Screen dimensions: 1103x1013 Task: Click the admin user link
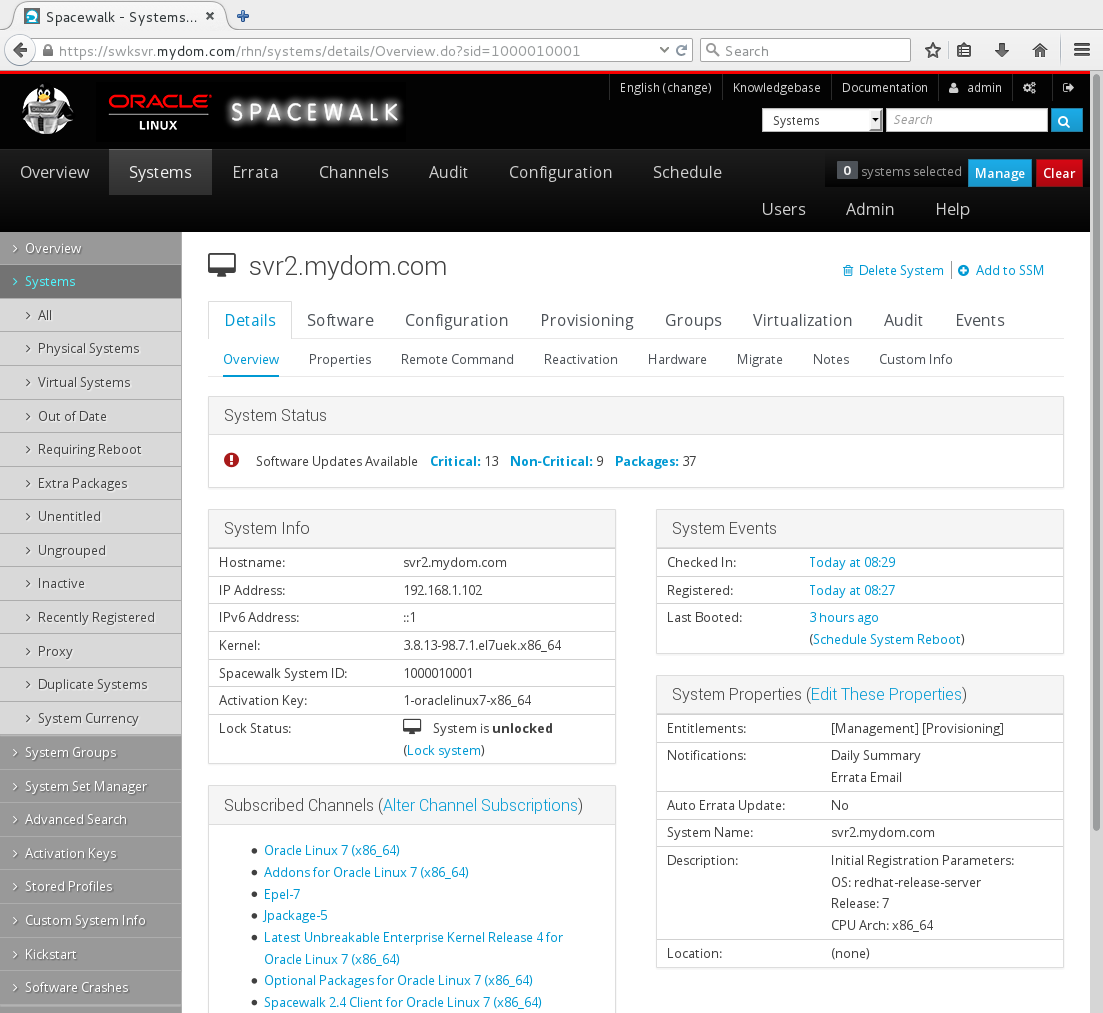[975, 88]
